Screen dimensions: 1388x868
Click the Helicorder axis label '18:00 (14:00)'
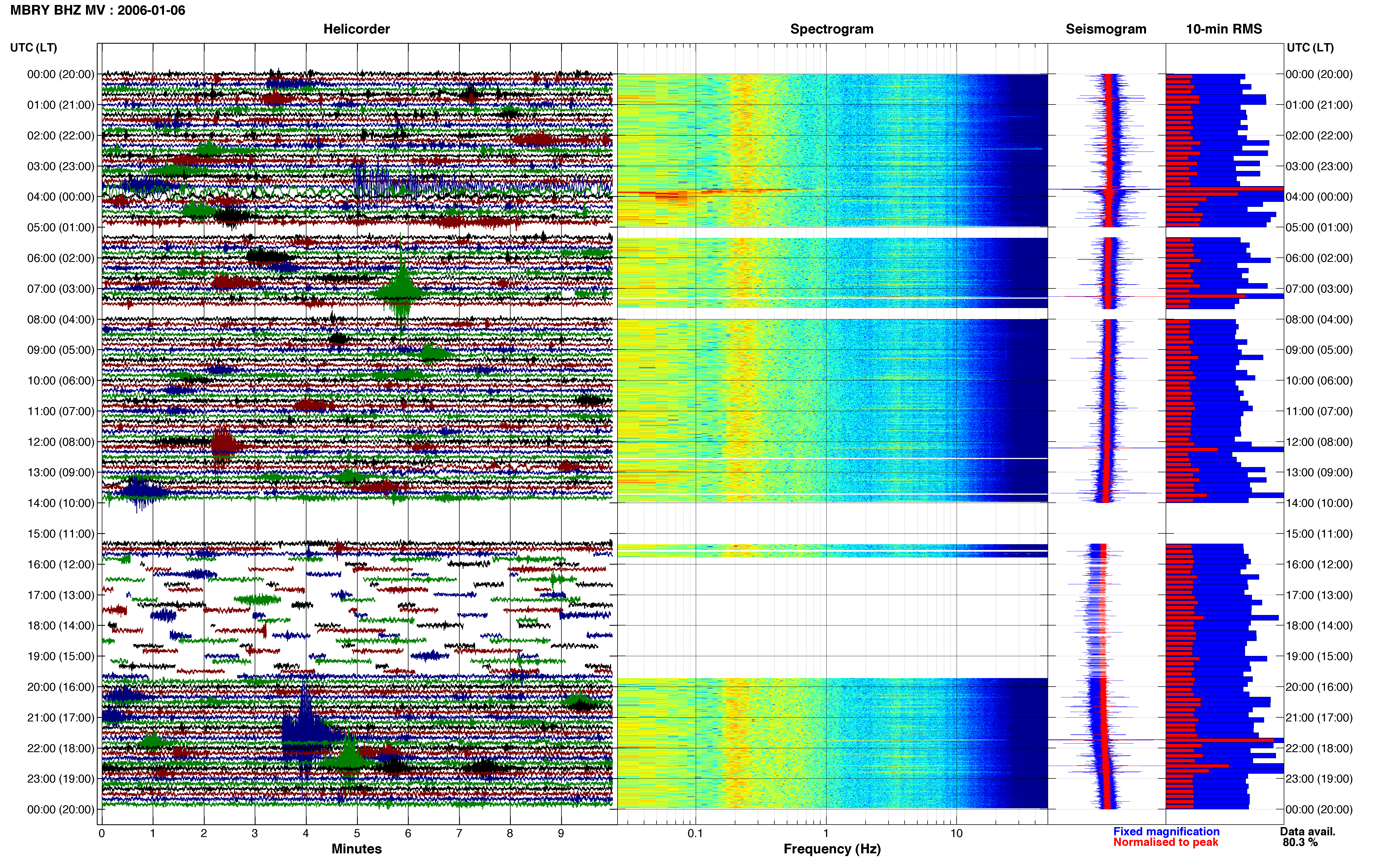tap(61, 626)
